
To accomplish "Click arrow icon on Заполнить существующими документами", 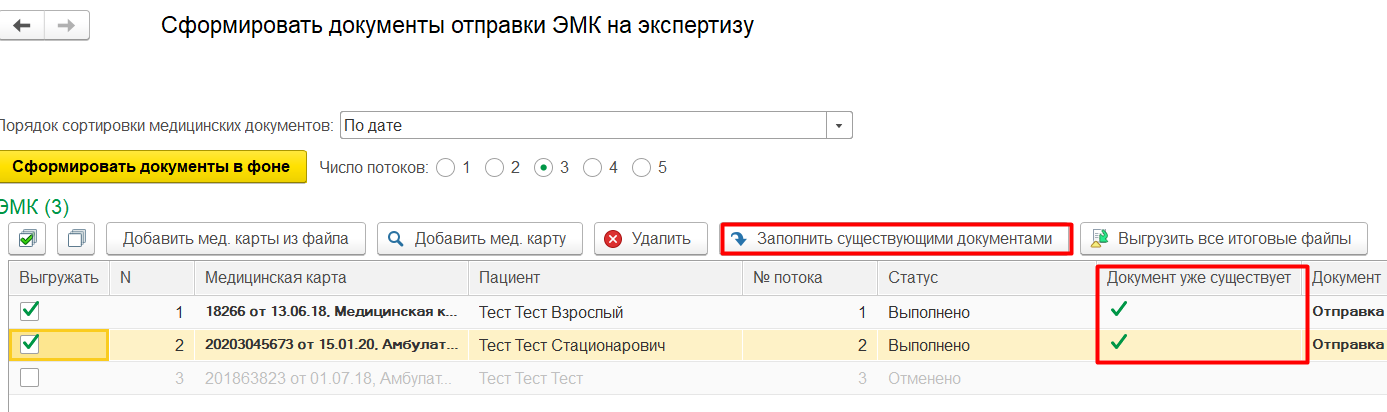I will click(x=739, y=239).
